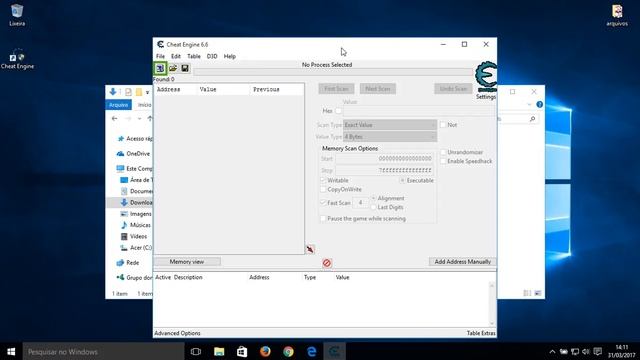Toggle the CopyOnWrite checkbox
640x360 pixels.
pyautogui.click(x=323, y=189)
